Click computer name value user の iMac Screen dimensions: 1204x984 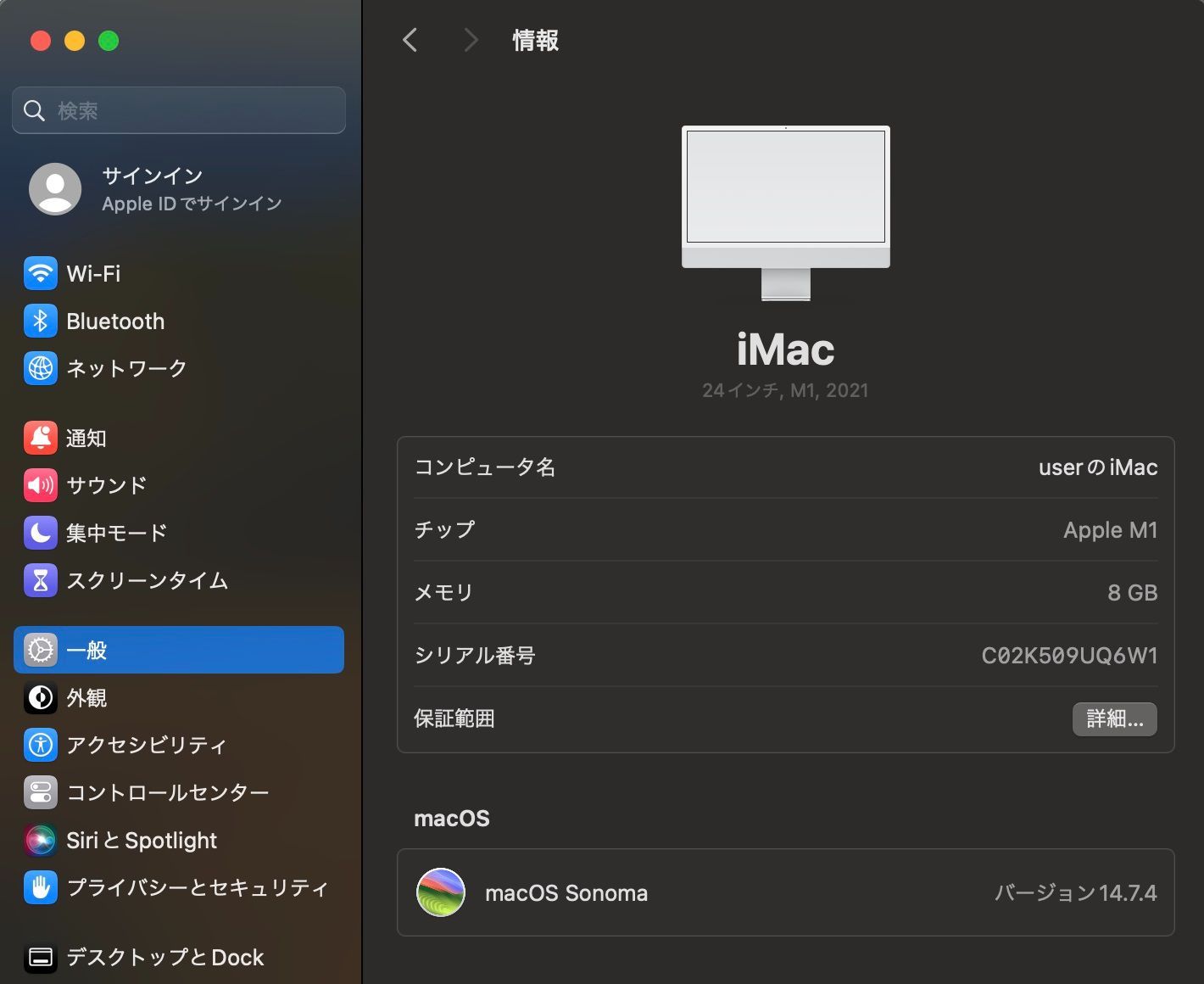(1098, 467)
